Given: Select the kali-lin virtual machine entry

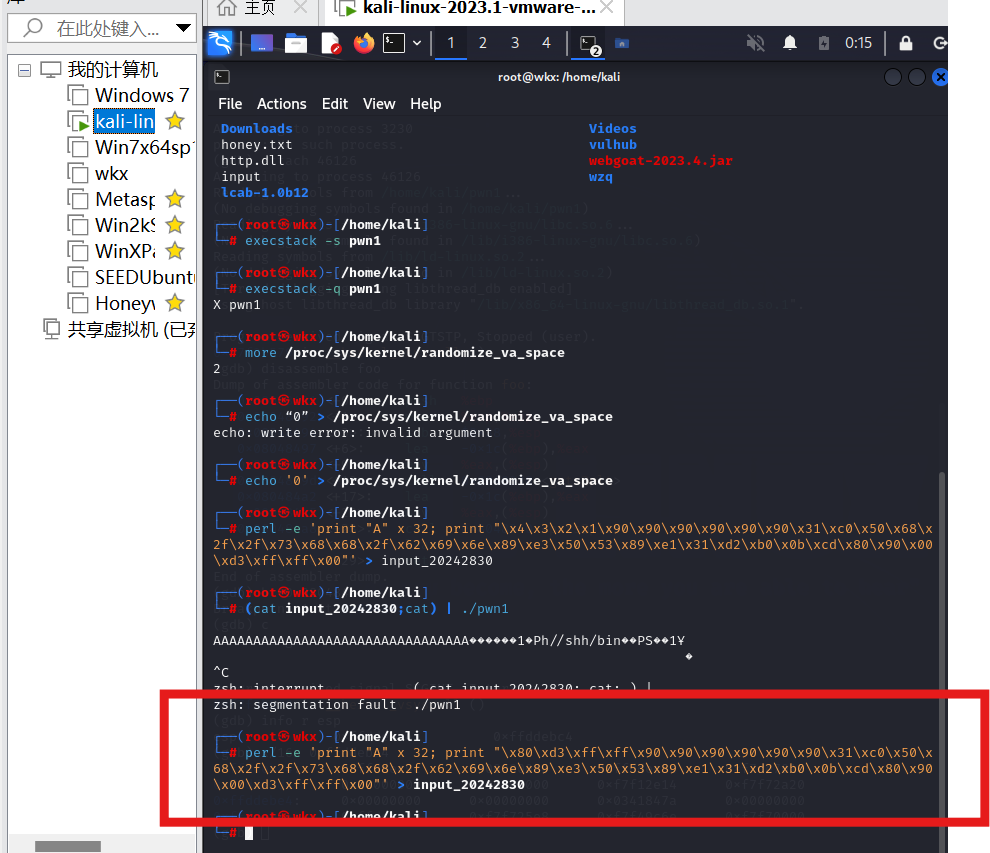Looking at the screenshot, I should [x=124, y=121].
